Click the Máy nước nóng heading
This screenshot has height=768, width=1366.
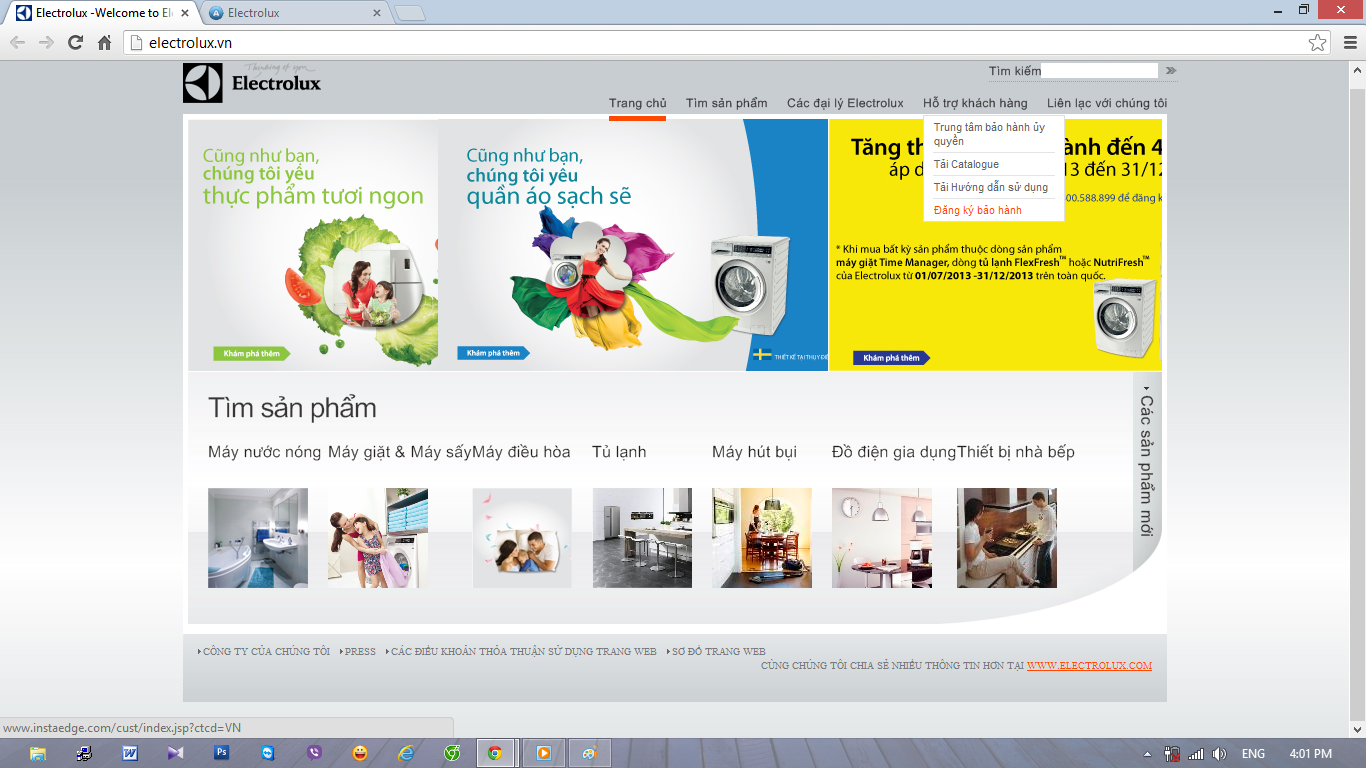pyautogui.click(x=265, y=452)
